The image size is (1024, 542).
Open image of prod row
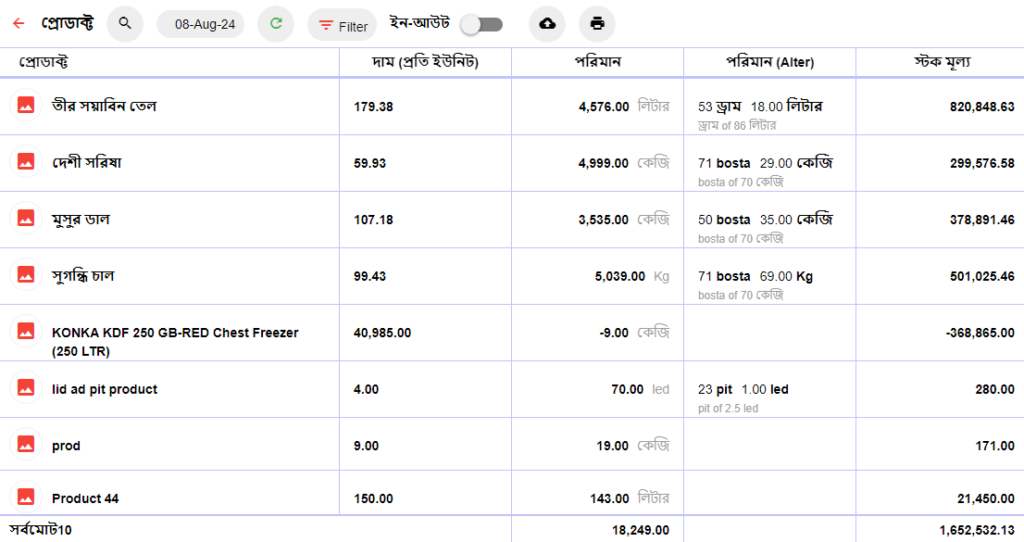point(25,445)
